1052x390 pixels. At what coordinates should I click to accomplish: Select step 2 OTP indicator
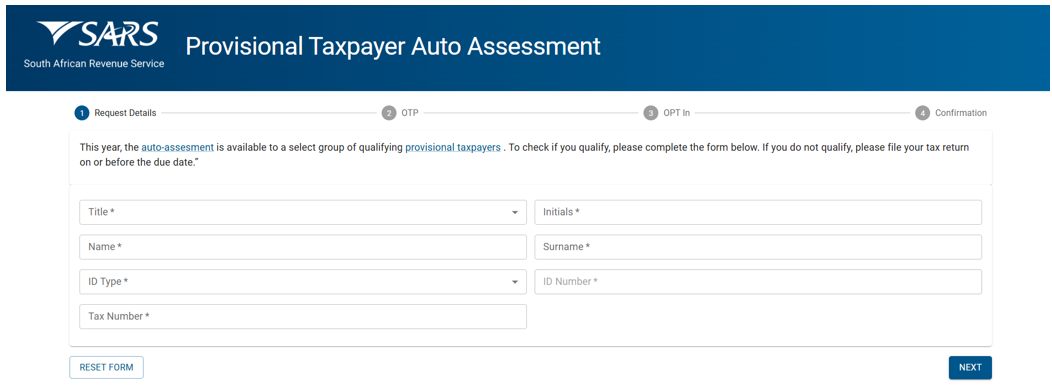pyautogui.click(x=400, y=113)
